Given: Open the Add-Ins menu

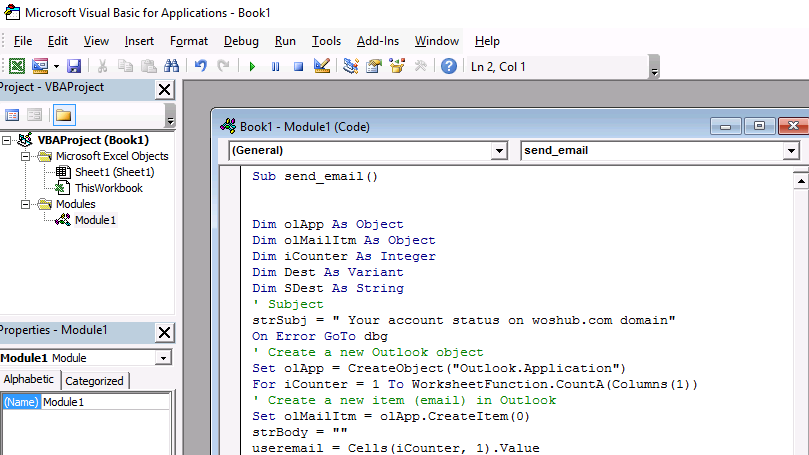Looking at the screenshot, I should tap(378, 41).
